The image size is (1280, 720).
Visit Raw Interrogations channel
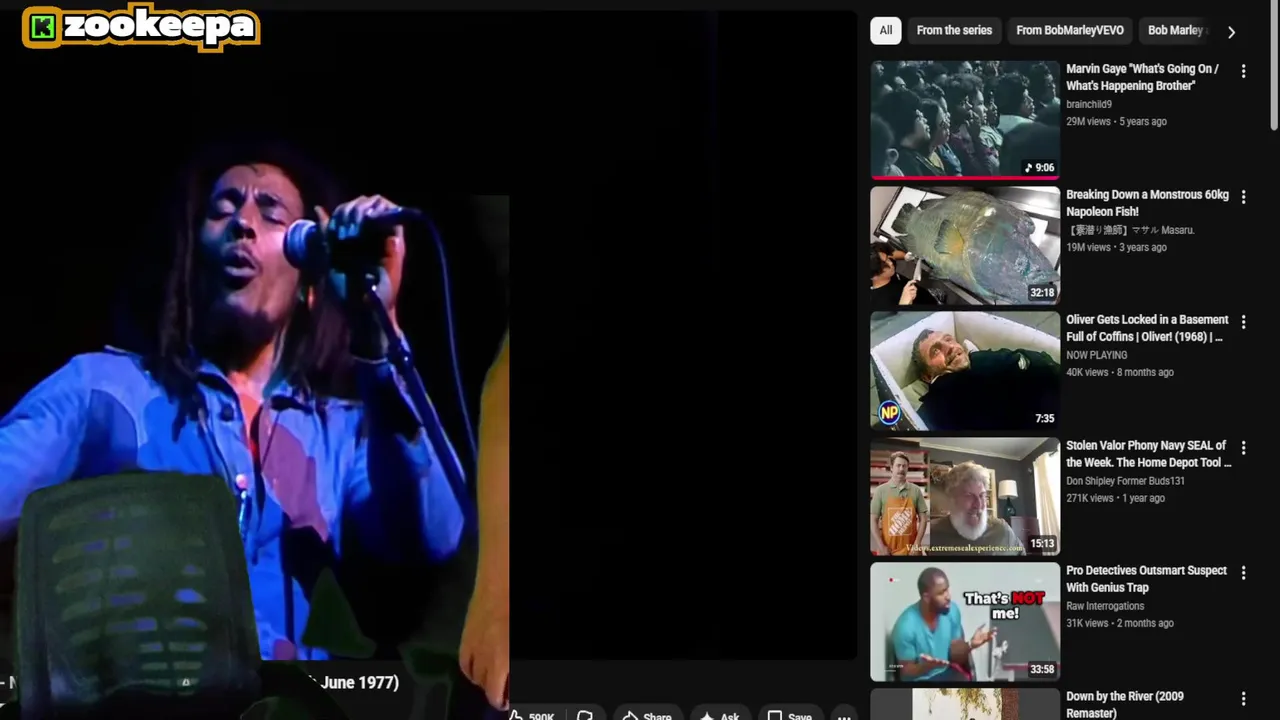point(1105,606)
